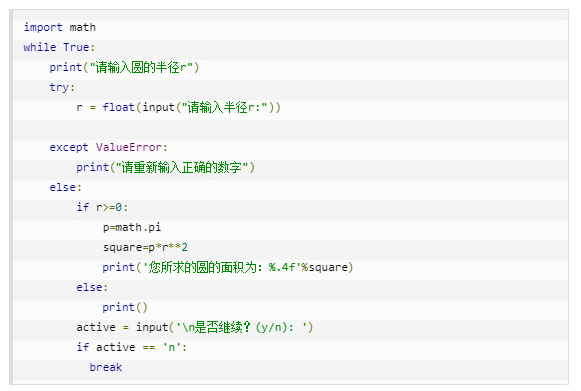581x391 pixels.
Task: Click the r = float(input(...)) line
Action: tap(178, 107)
